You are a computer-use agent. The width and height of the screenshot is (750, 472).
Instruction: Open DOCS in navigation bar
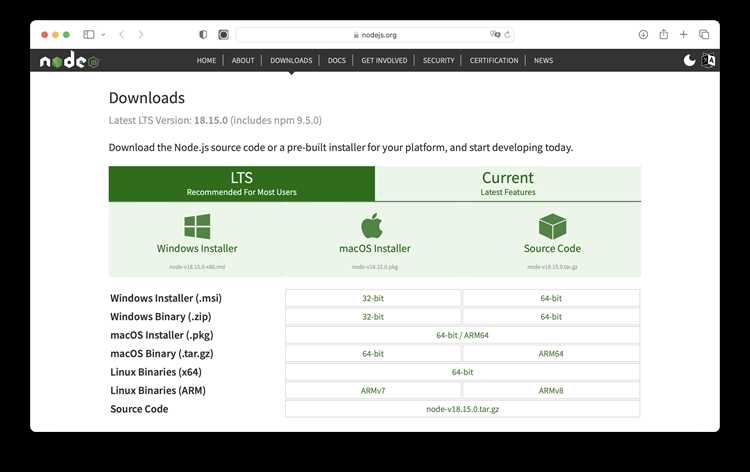point(337,61)
